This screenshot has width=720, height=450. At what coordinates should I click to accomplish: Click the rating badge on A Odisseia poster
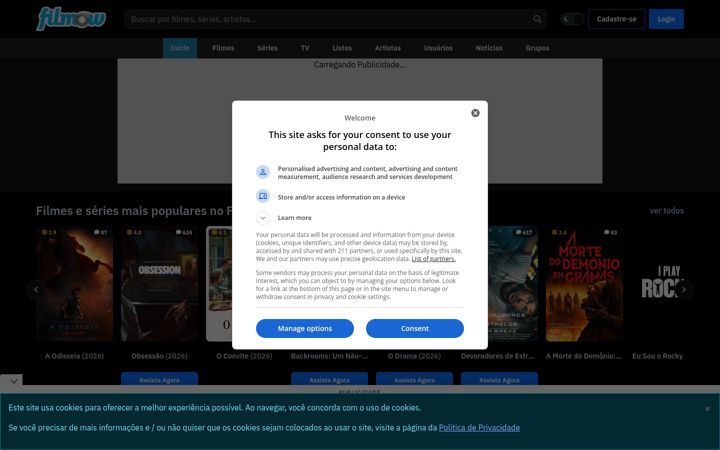50,232
